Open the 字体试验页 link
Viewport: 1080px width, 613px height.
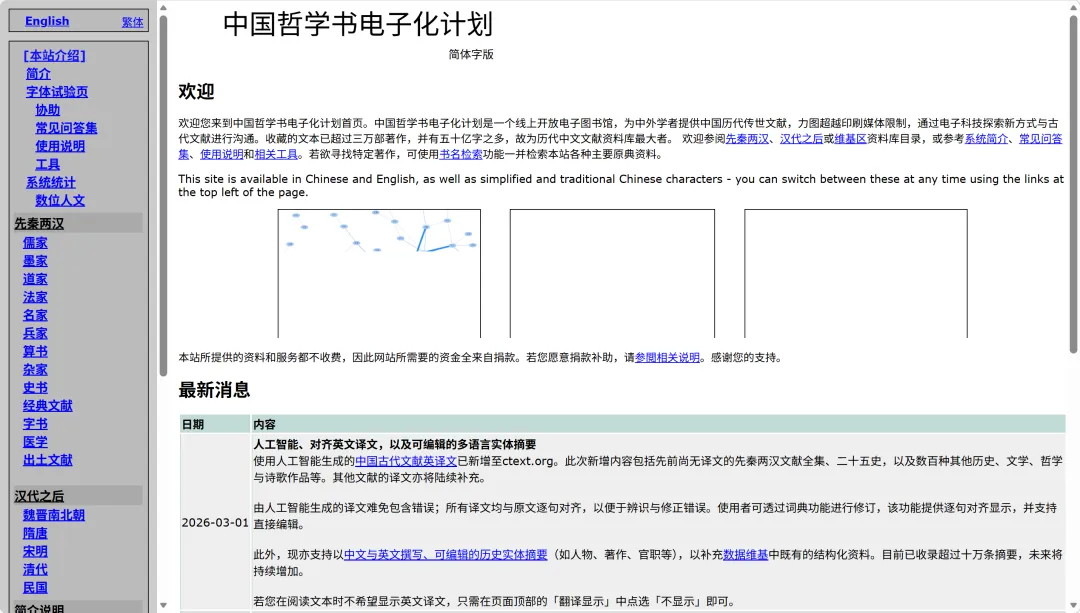57,92
